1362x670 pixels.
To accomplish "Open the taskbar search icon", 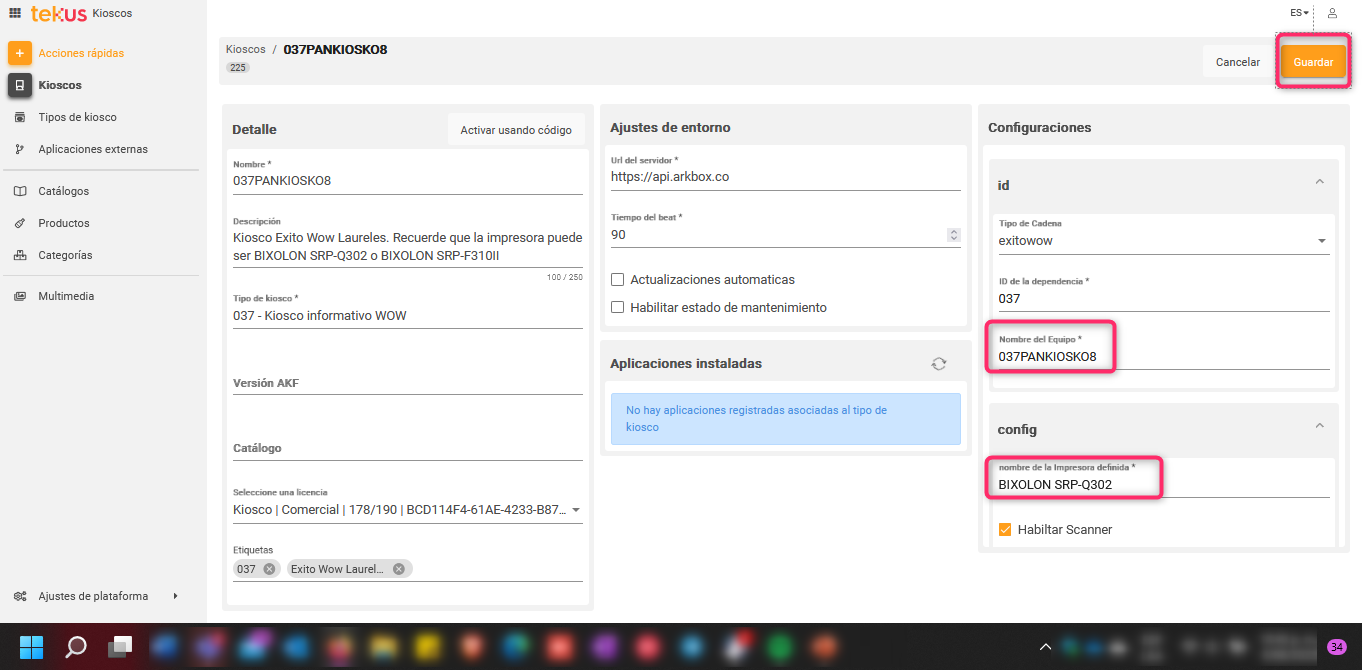I will tap(76, 647).
